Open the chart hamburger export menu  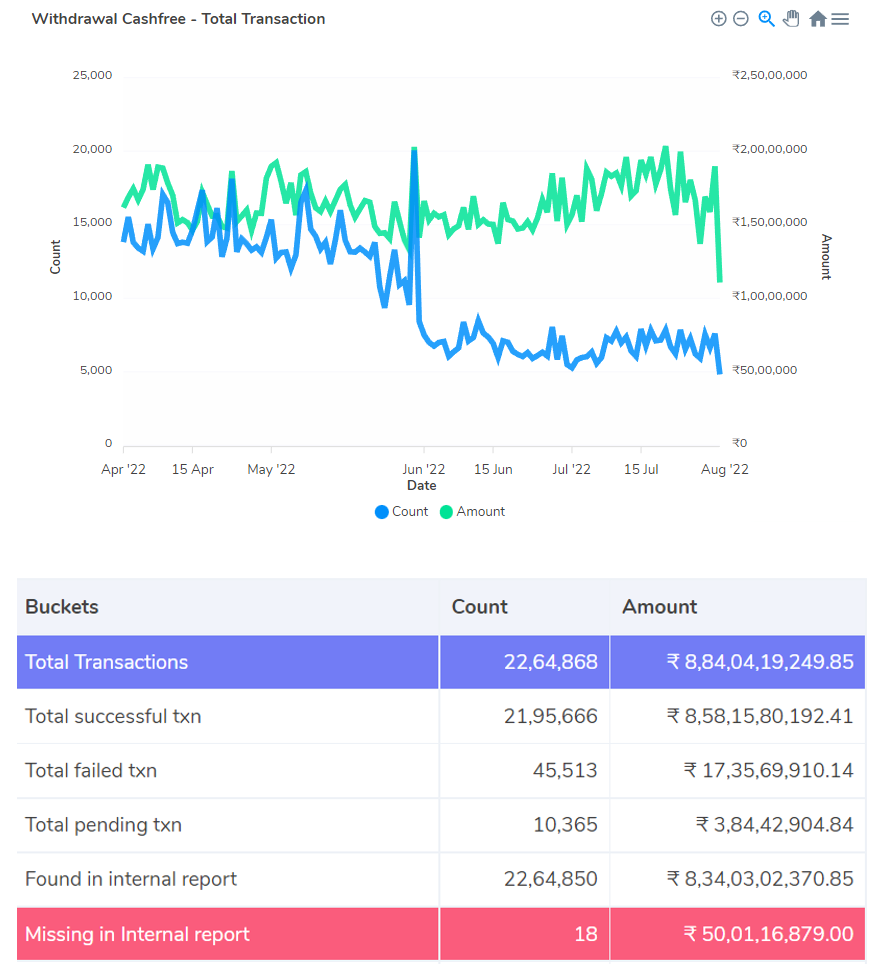point(840,19)
